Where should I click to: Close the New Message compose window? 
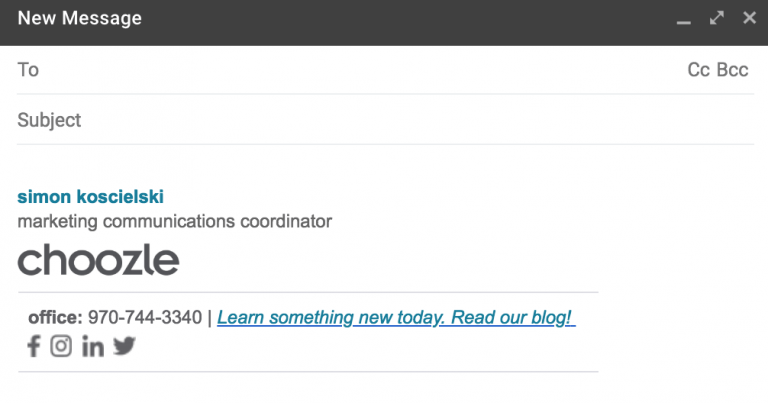[749, 18]
